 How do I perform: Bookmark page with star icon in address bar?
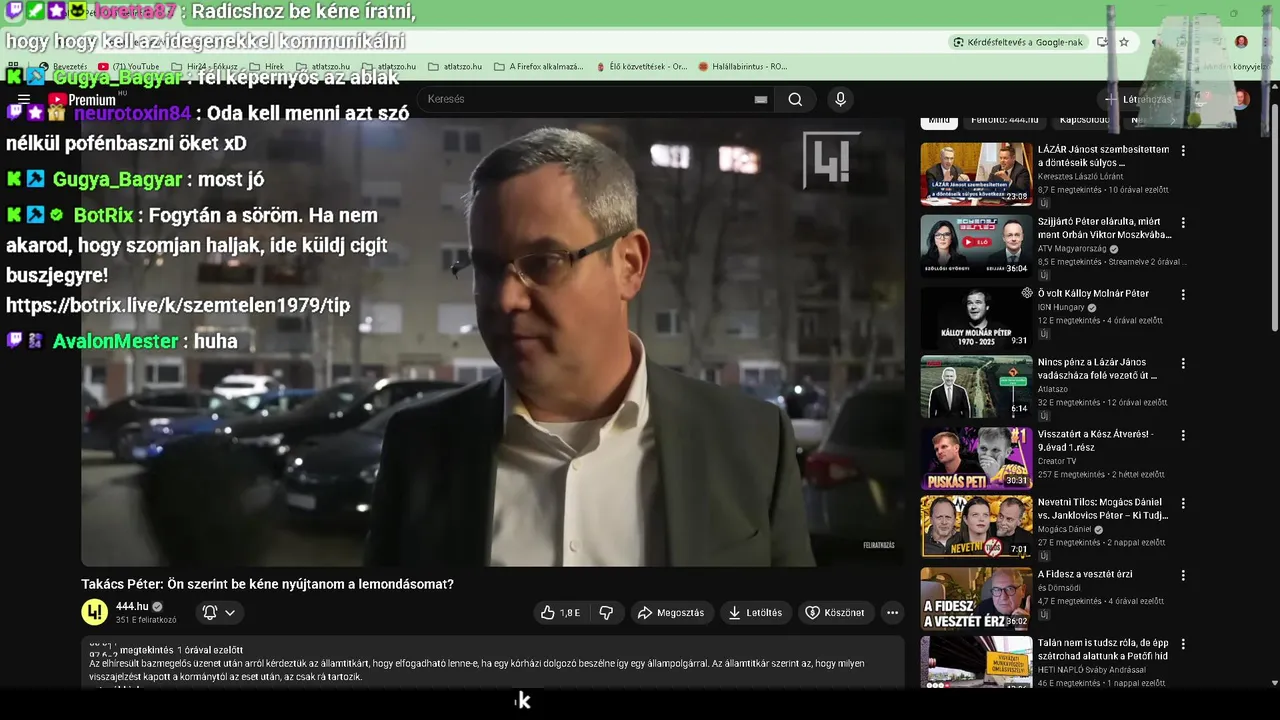point(1124,42)
